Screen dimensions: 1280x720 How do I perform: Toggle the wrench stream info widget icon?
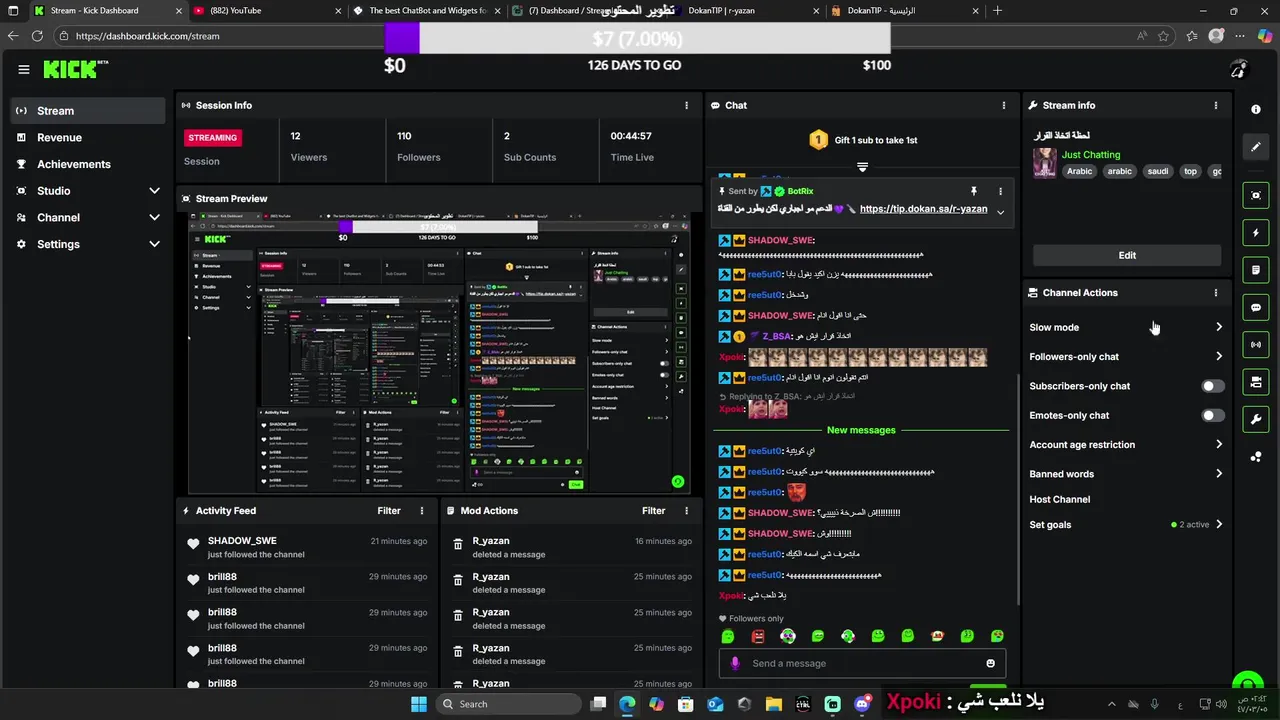point(1256,419)
